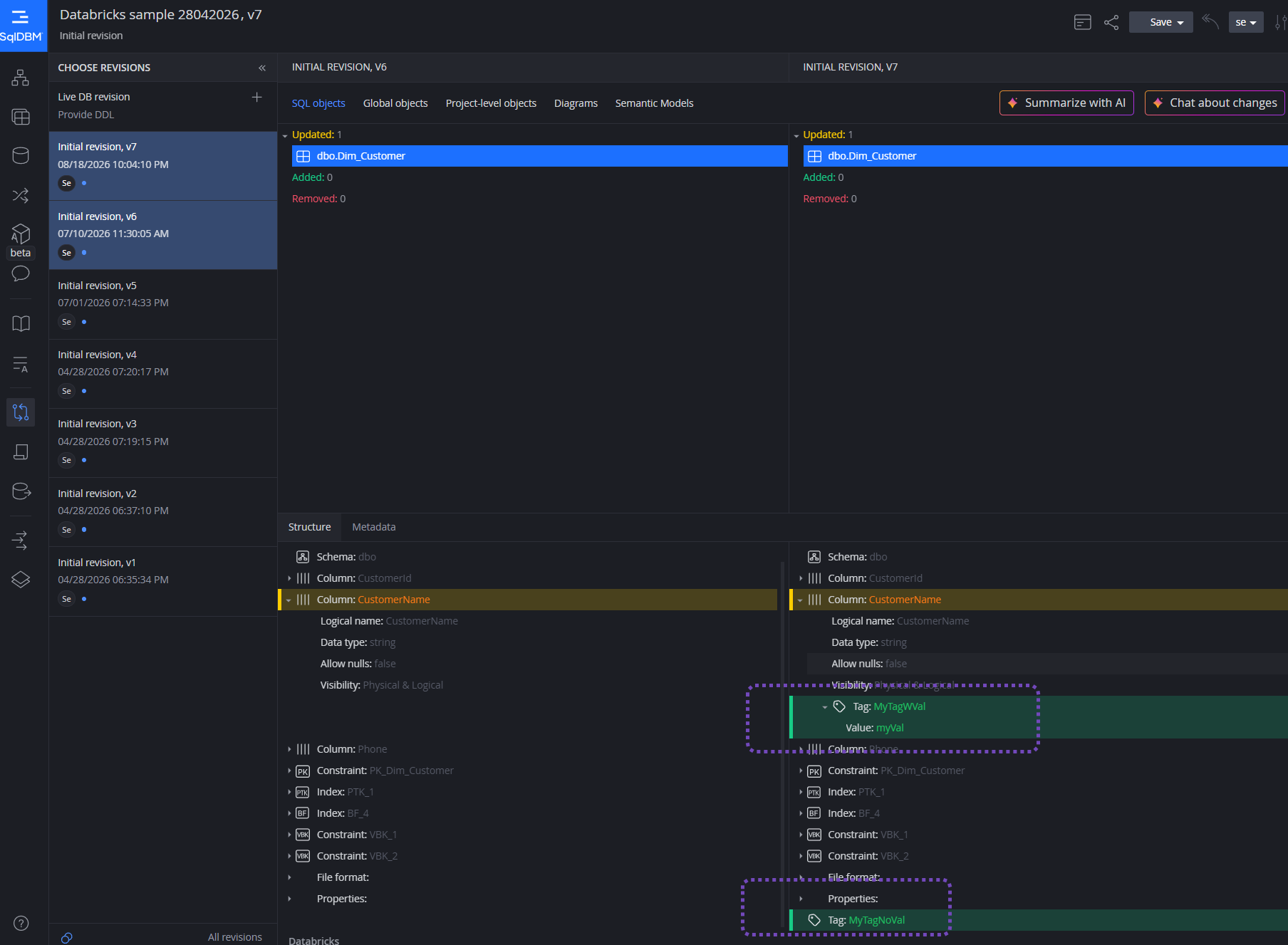Click the All revisions link
This screenshot has width=1288, height=945.
tap(235, 937)
